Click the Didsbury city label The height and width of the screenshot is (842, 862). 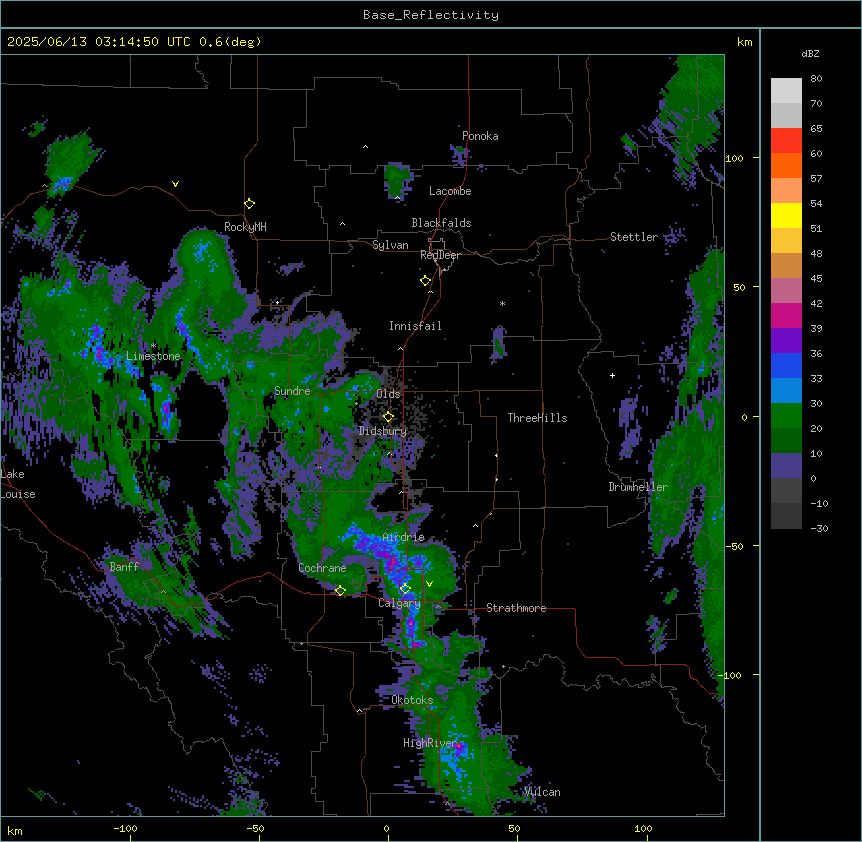click(x=383, y=431)
